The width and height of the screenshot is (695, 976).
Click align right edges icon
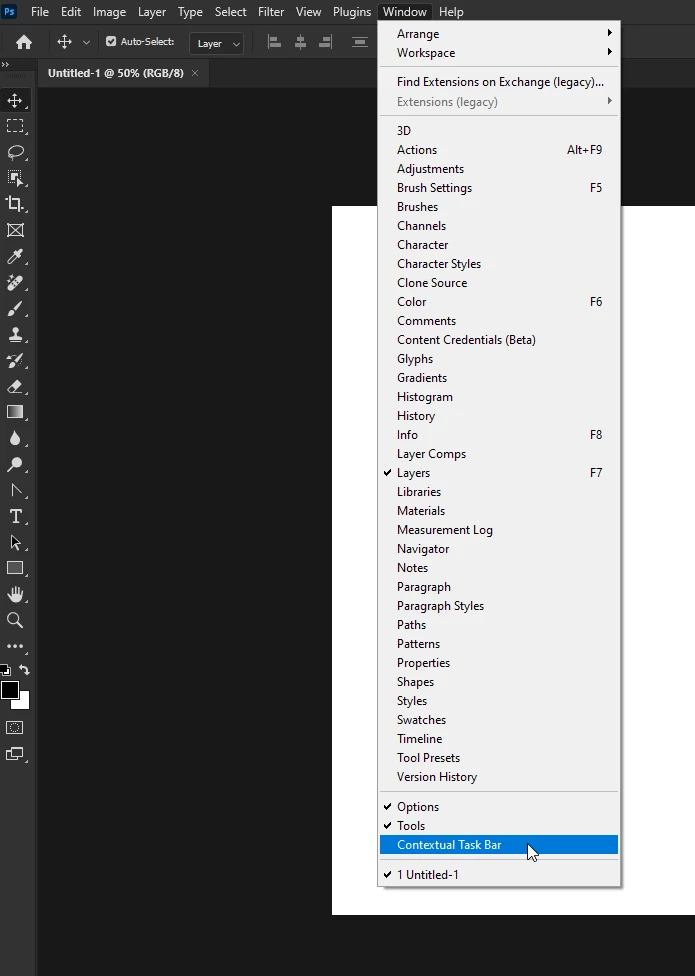point(325,42)
